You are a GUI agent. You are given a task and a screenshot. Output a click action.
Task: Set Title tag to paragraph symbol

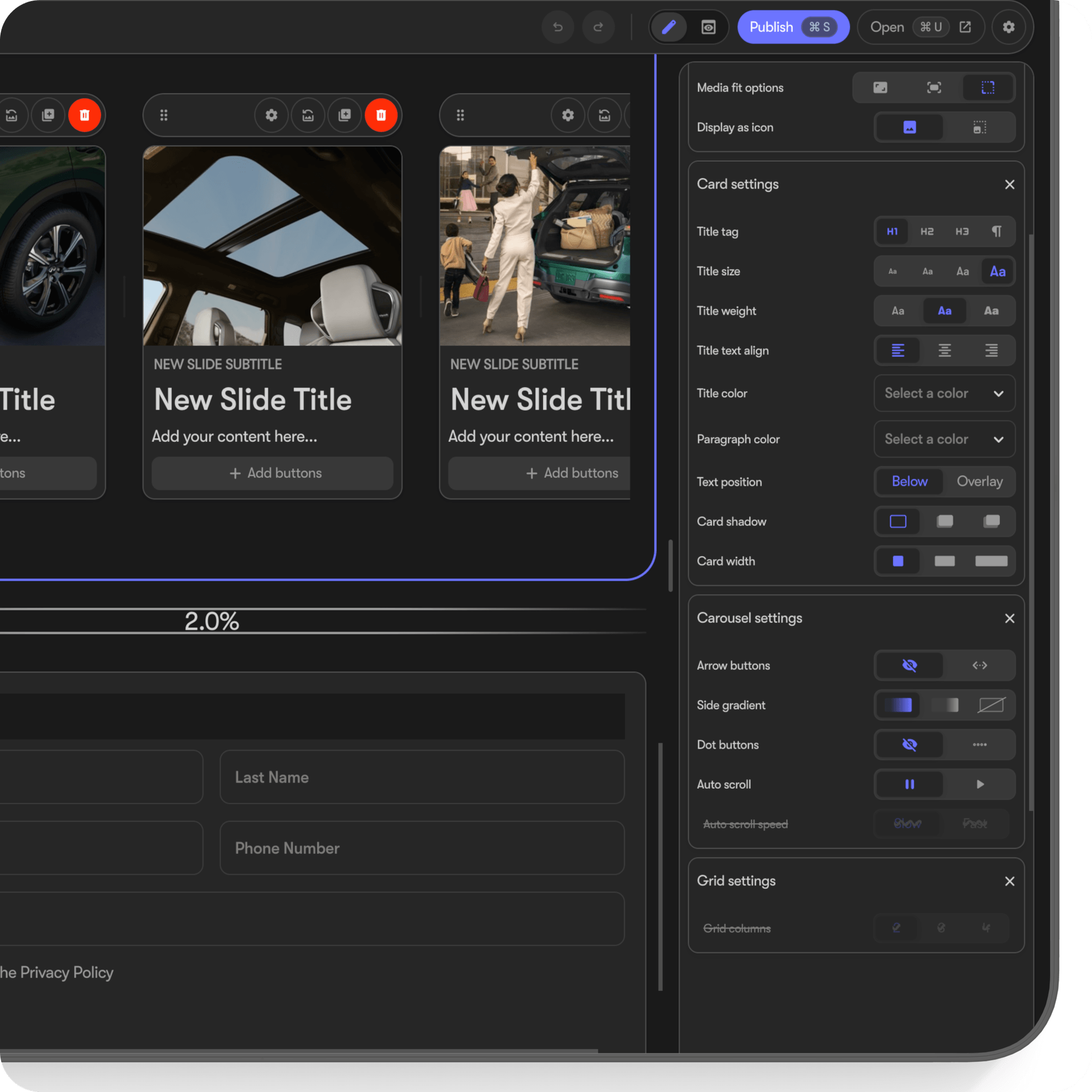(997, 231)
